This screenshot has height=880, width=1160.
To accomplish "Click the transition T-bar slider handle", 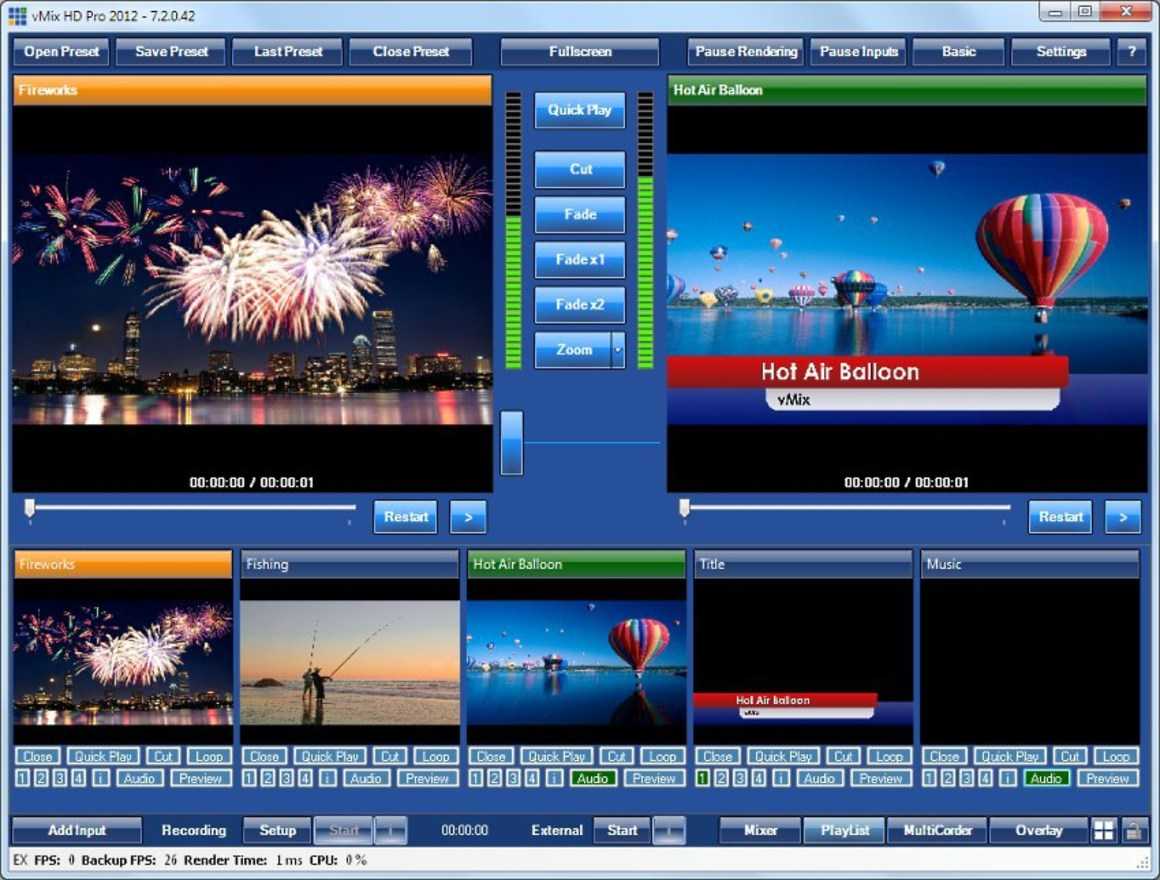I will pos(511,442).
